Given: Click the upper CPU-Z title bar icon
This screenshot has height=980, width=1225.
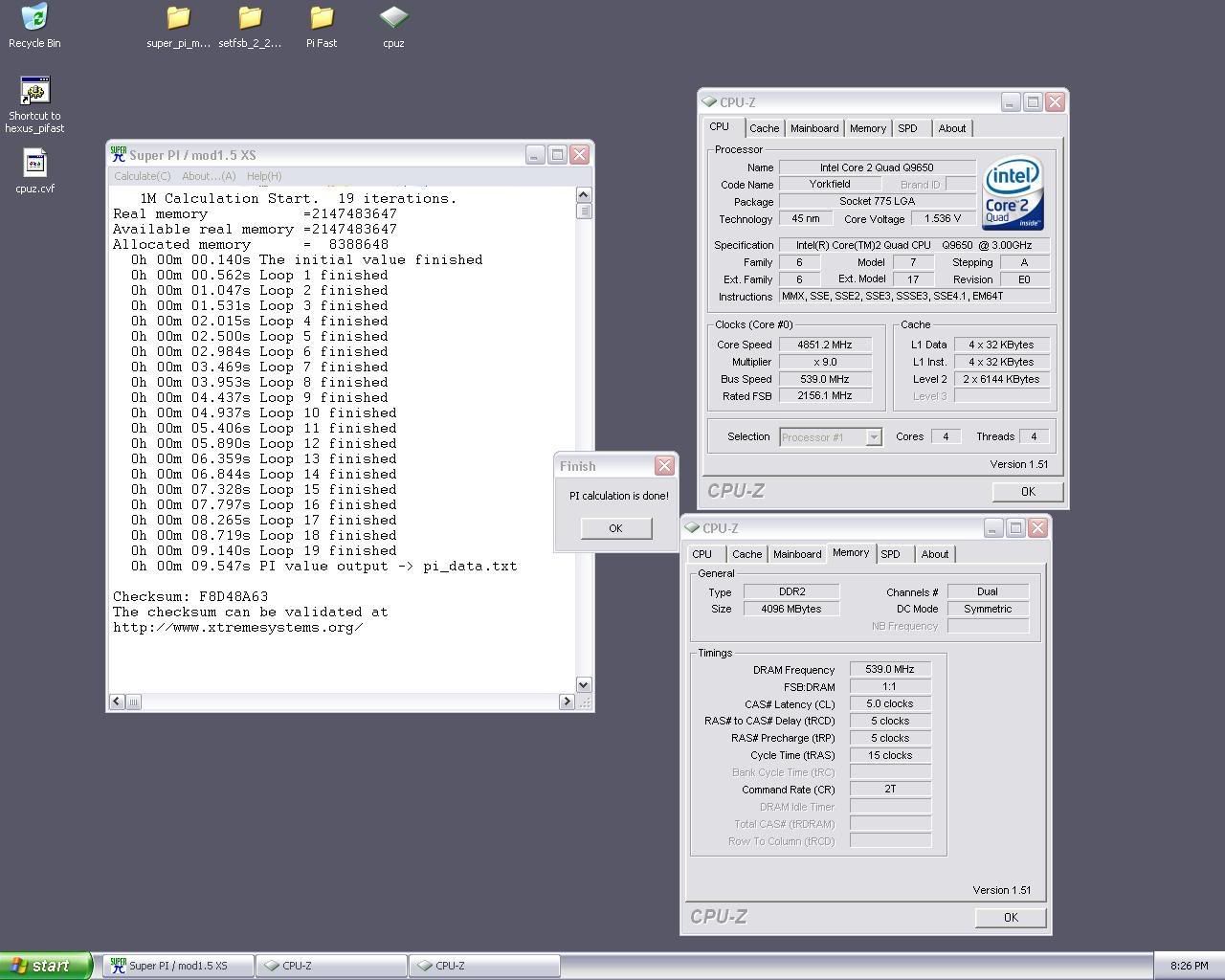Looking at the screenshot, I should (x=709, y=101).
